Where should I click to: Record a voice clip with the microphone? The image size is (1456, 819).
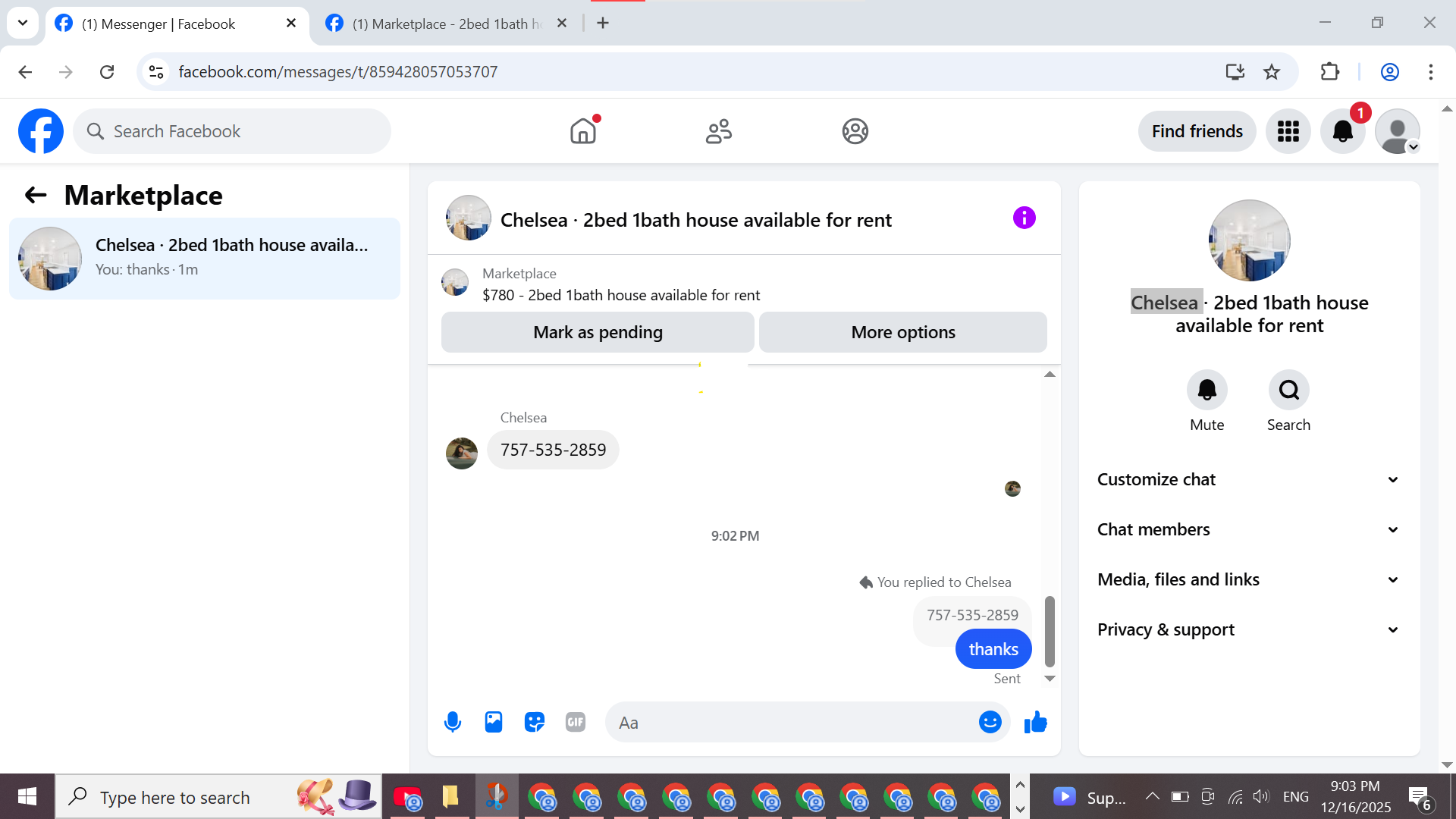pyautogui.click(x=453, y=722)
